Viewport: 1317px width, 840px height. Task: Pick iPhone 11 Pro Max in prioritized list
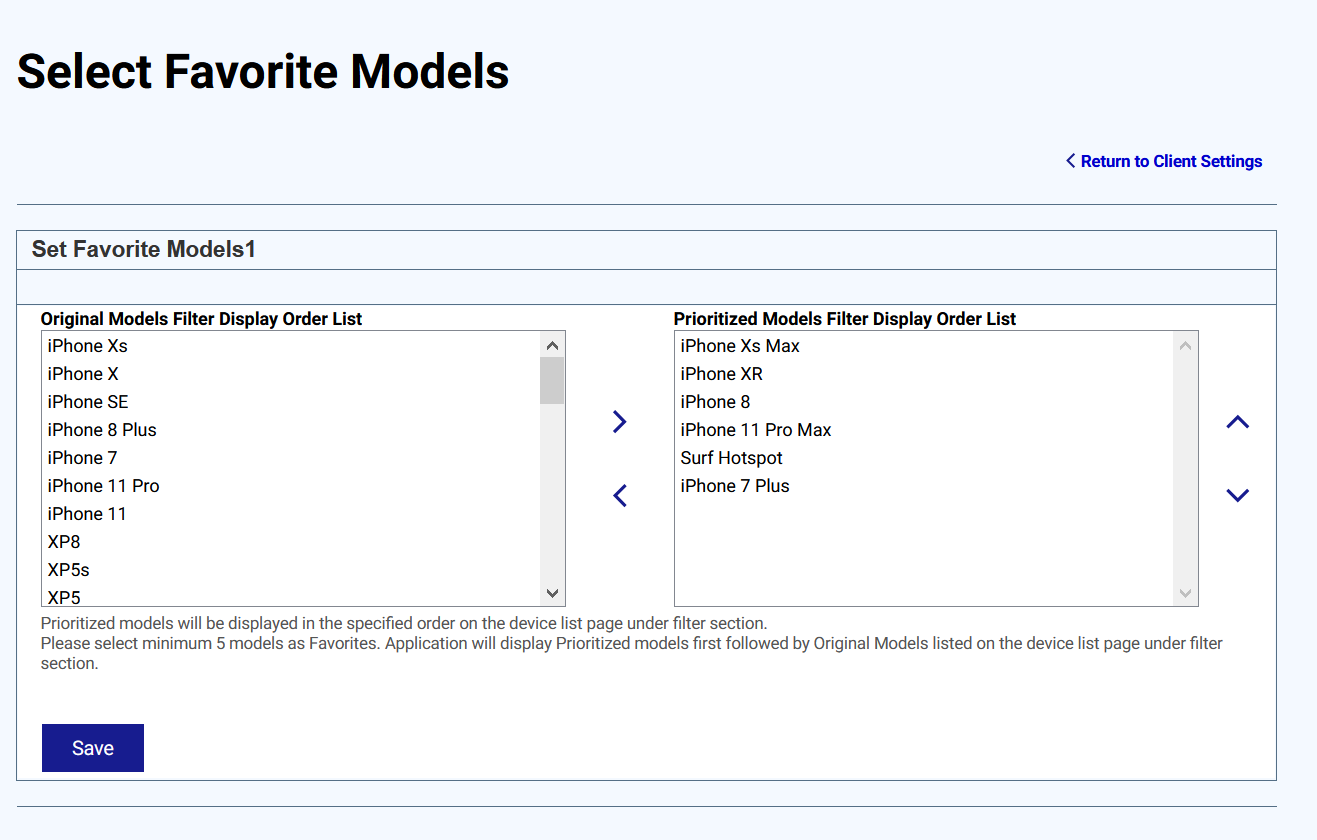click(x=756, y=430)
